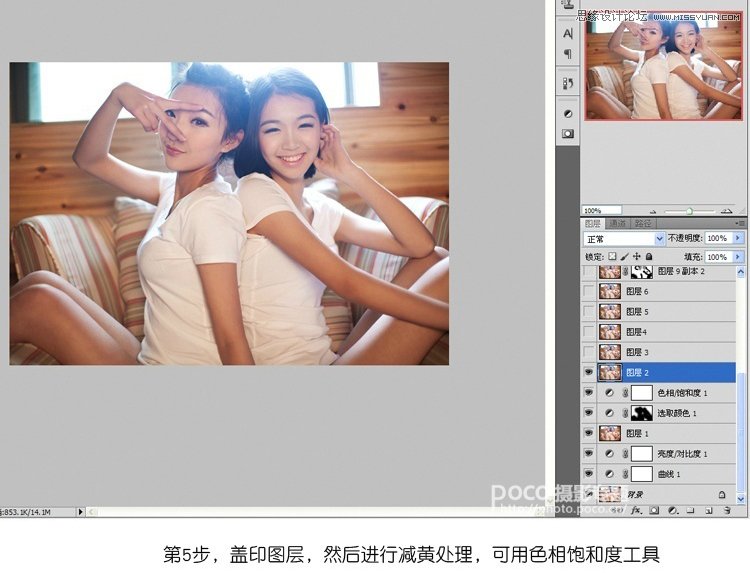Open the status bar info arrow

tap(80, 512)
